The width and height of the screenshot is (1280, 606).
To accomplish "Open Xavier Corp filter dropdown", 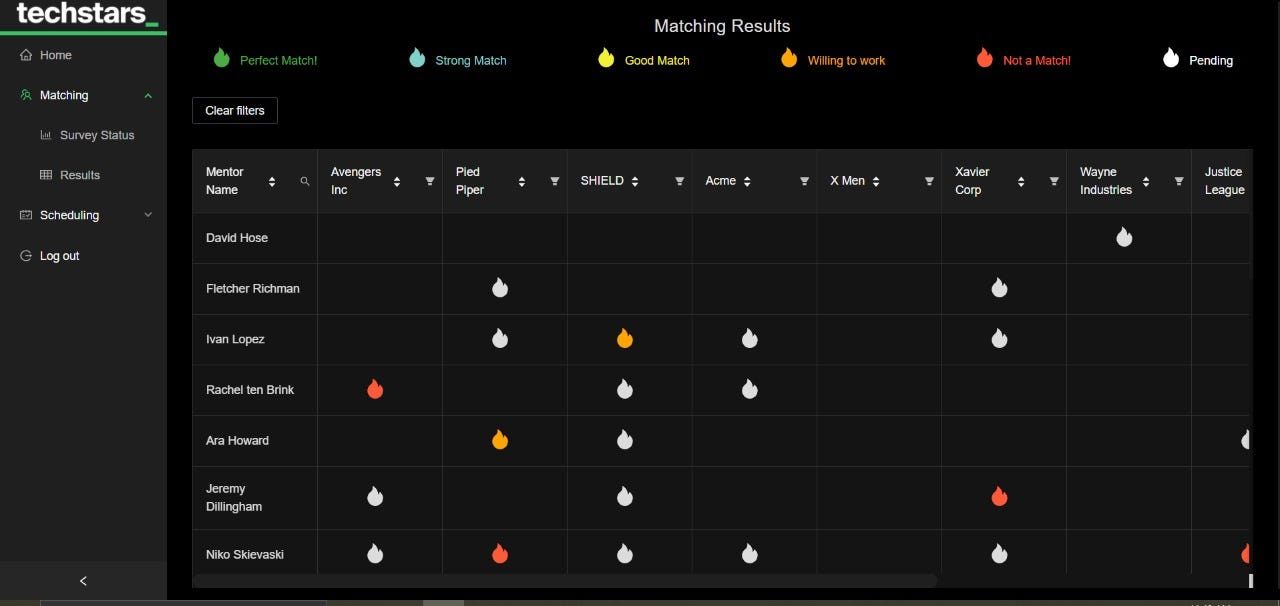I will click(x=1054, y=181).
